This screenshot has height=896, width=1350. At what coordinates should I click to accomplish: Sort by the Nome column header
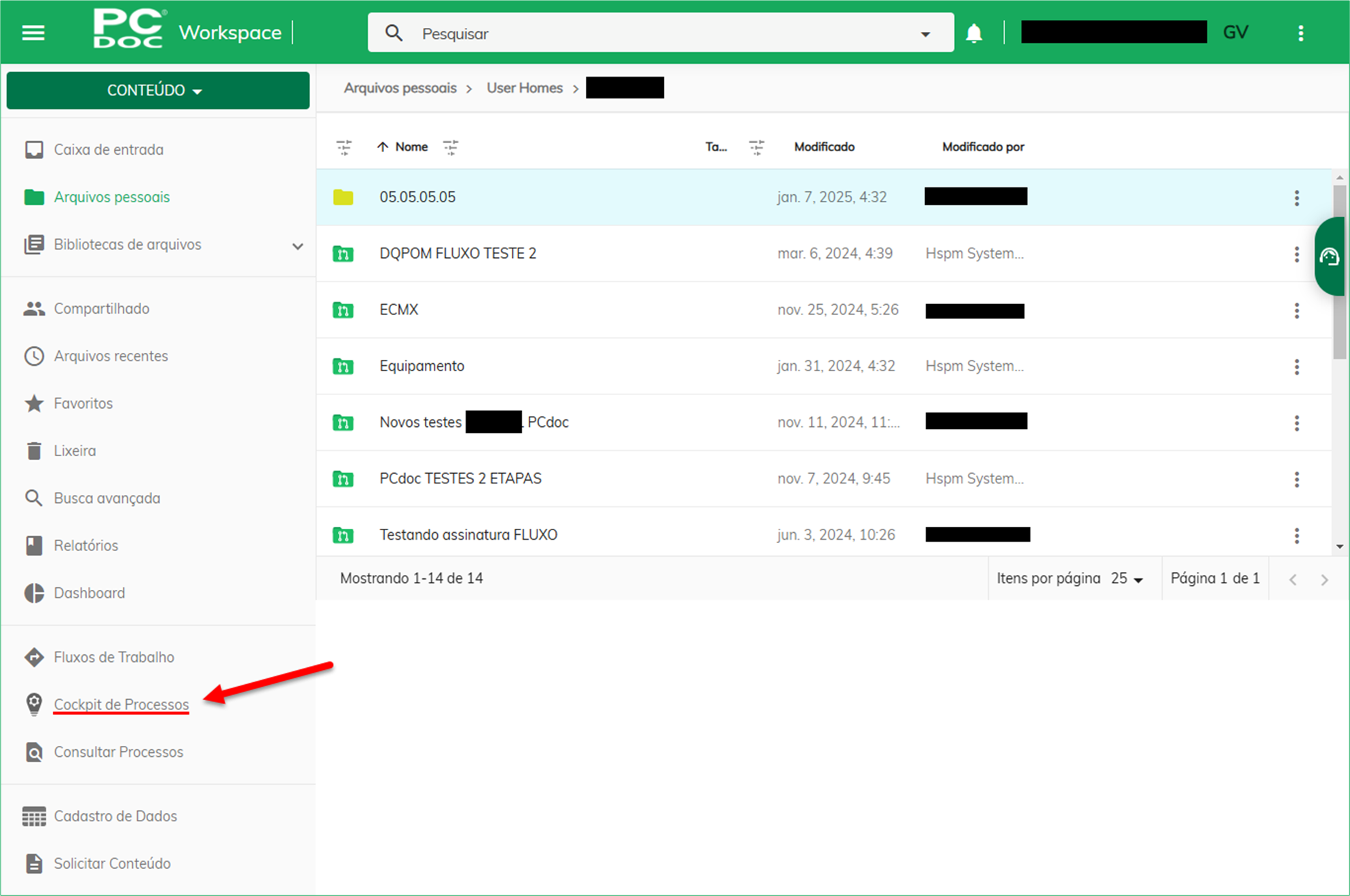[x=411, y=147]
